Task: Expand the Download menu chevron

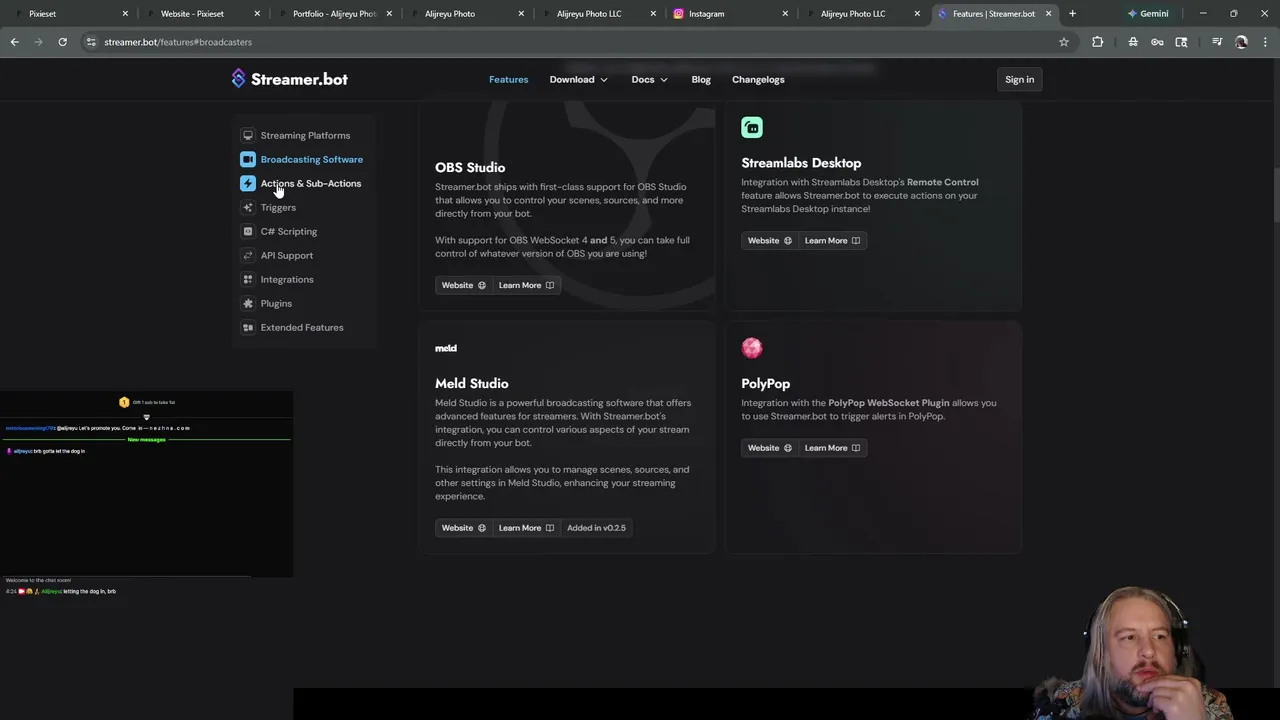Action: (604, 80)
